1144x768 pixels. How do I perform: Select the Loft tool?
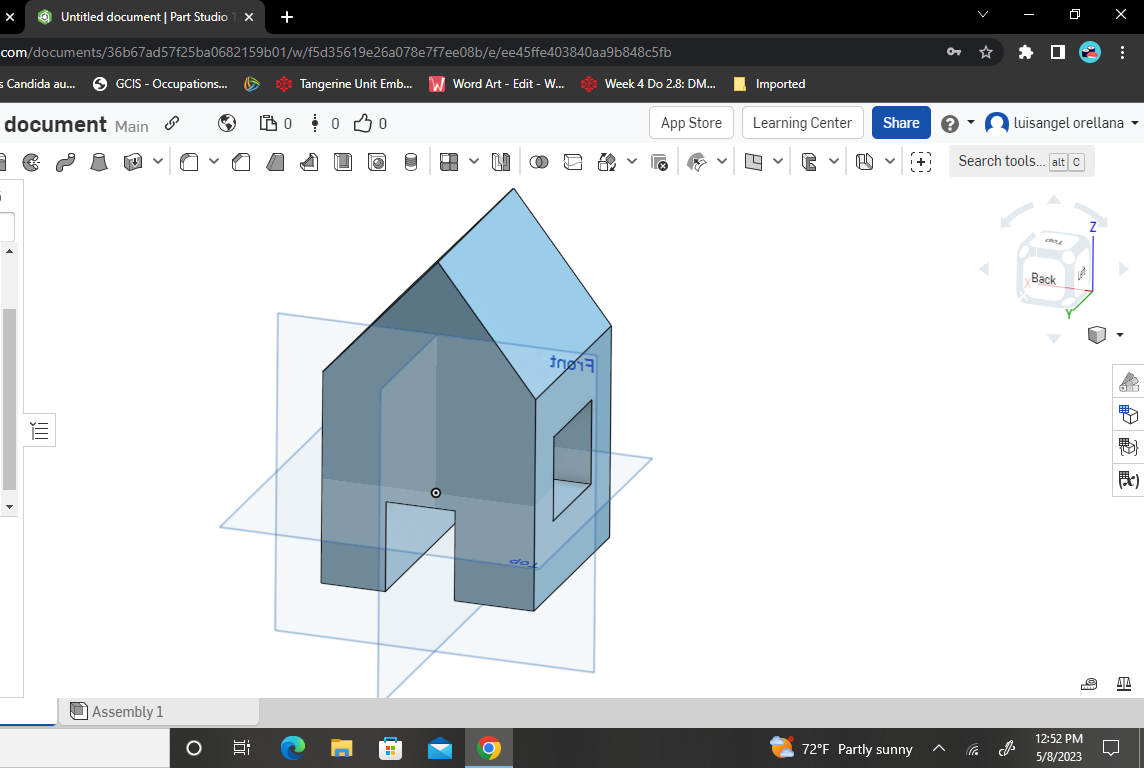pos(99,161)
